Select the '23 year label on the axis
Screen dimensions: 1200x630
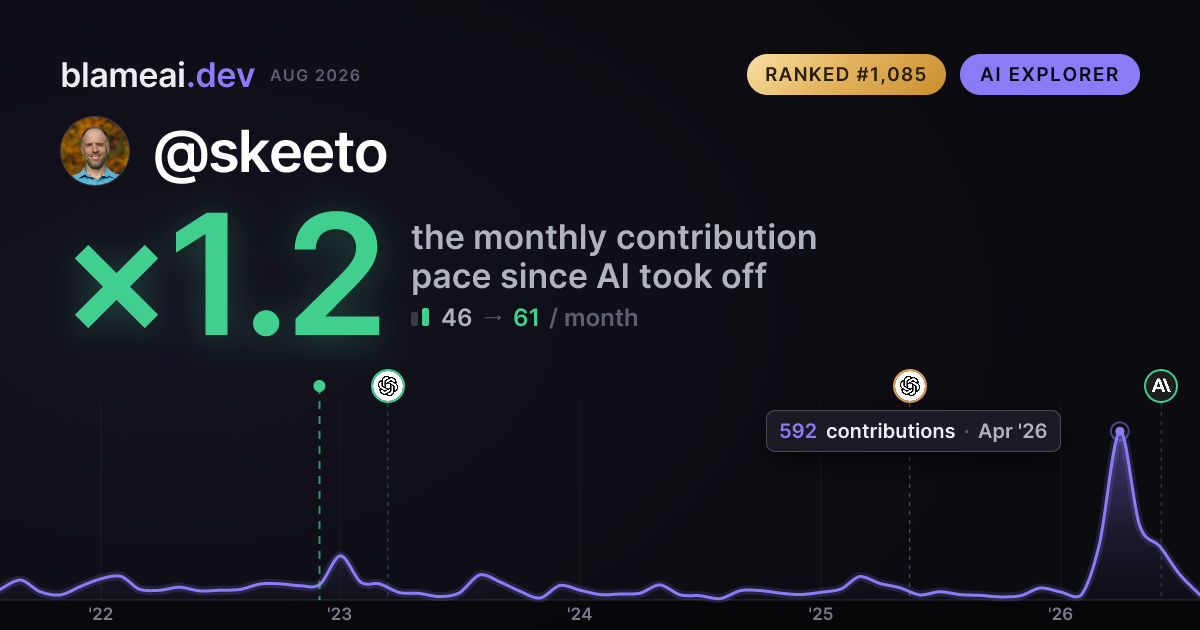coord(340,613)
